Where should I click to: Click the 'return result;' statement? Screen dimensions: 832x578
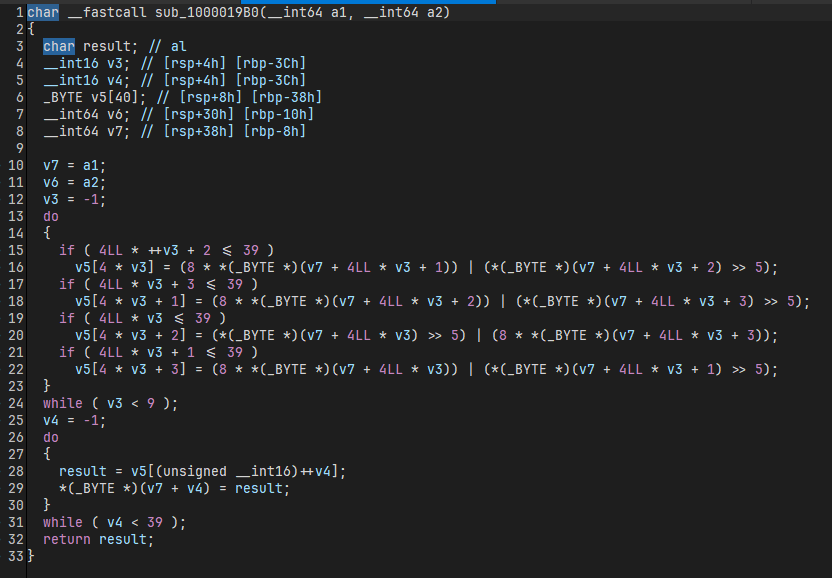[x=99, y=539]
